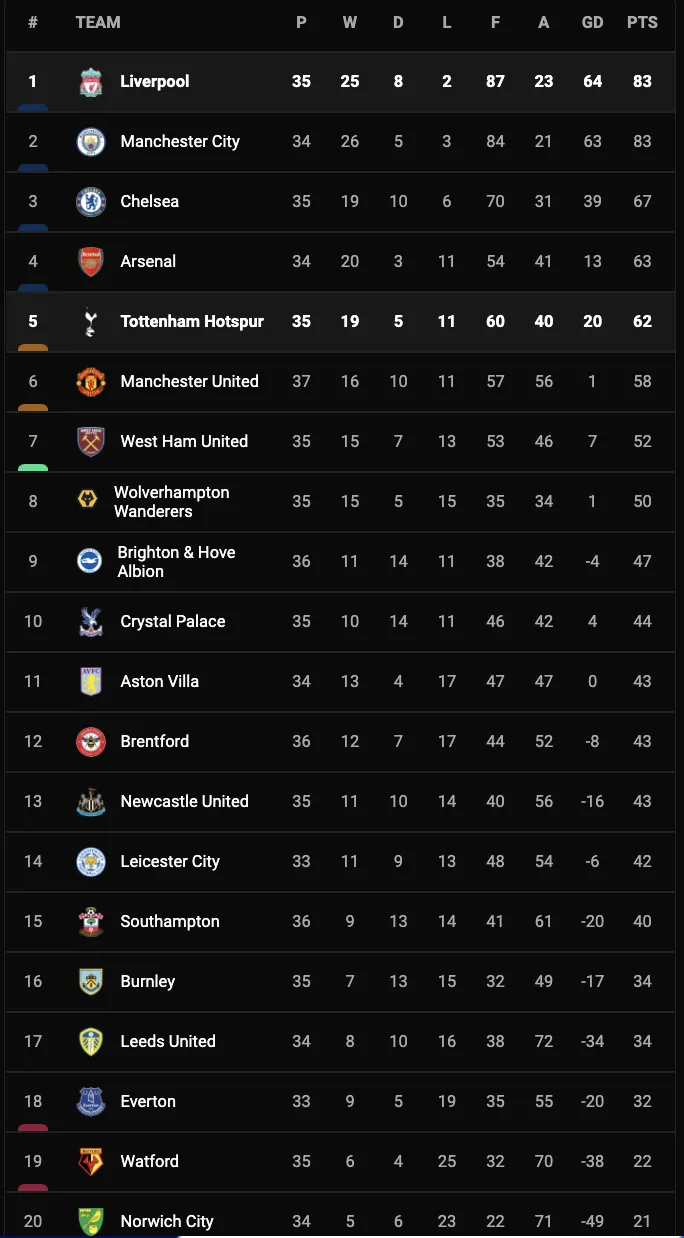The width and height of the screenshot is (684, 1238).
Task: Click the Liverpool club crest
Action: point(91,82)
